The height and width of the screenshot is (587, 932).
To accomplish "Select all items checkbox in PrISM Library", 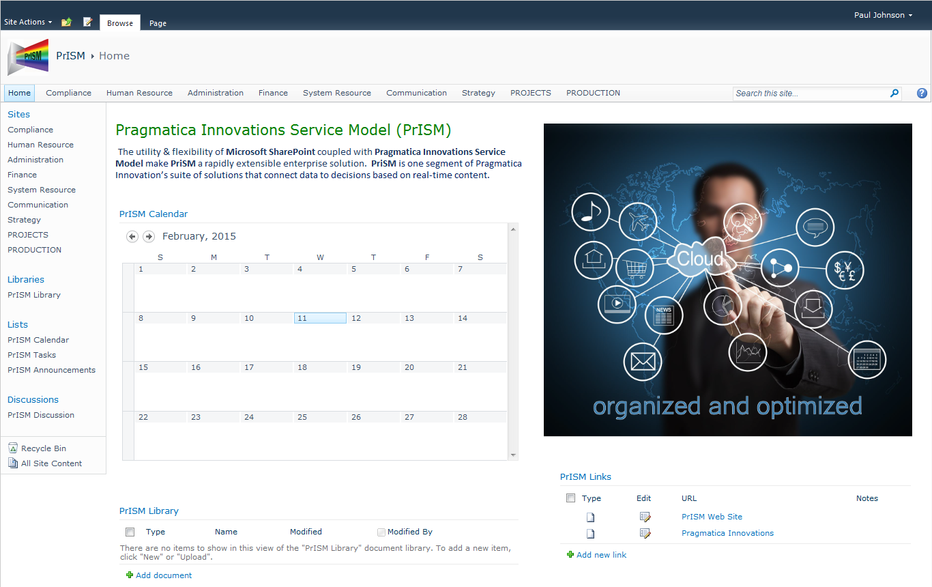I will [130, 532].
